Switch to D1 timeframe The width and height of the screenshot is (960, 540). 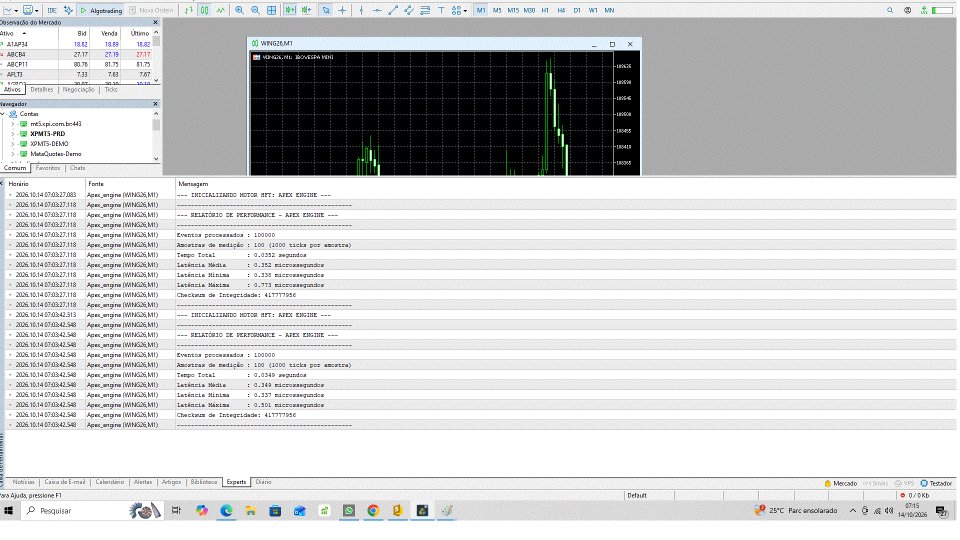tap(577, 10)
